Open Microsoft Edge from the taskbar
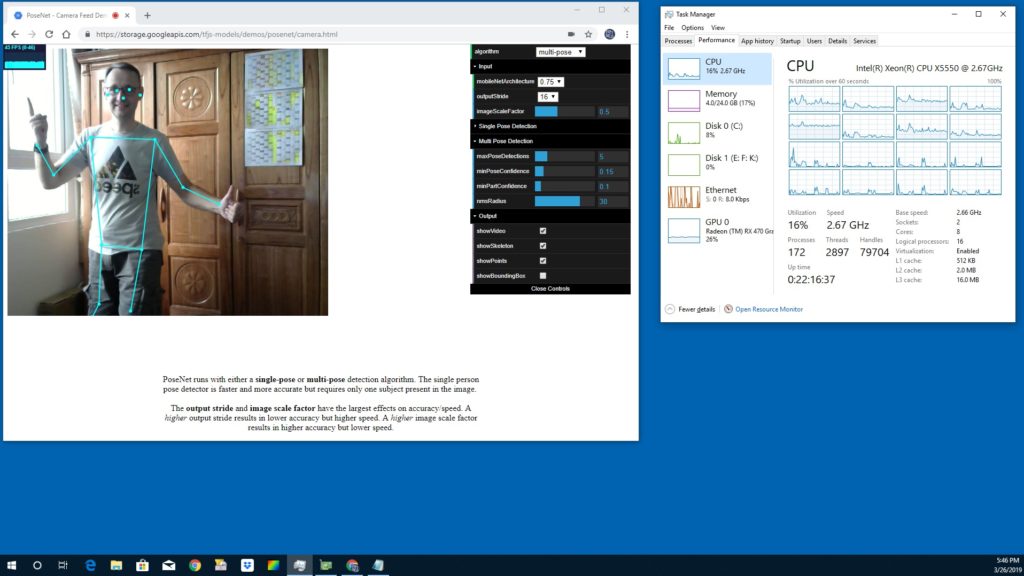 (x=90, y=565)
